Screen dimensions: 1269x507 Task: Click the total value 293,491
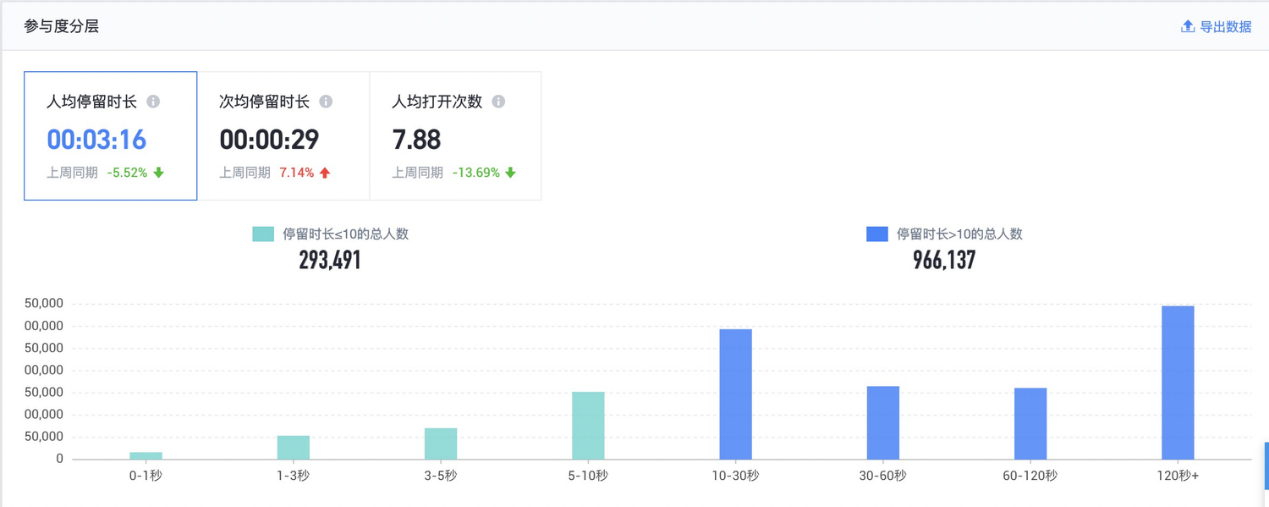tap(330, 260)
